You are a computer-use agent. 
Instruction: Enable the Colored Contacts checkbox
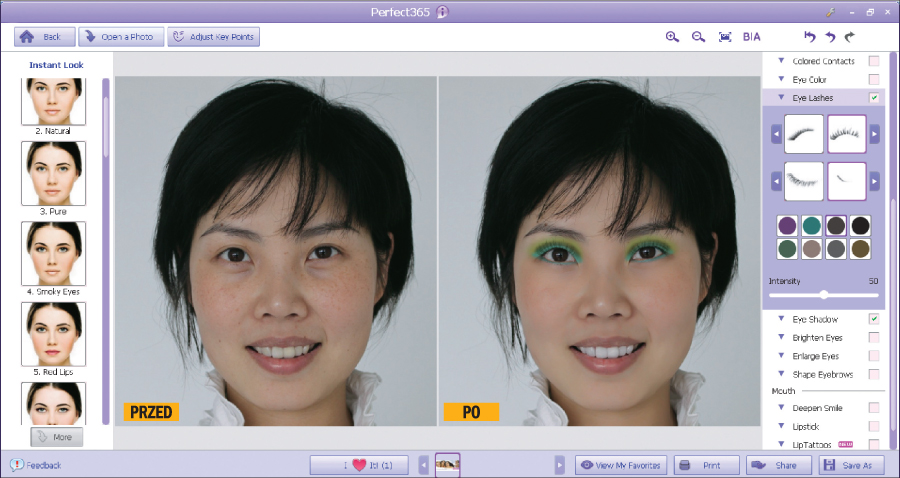coord(874,61)
